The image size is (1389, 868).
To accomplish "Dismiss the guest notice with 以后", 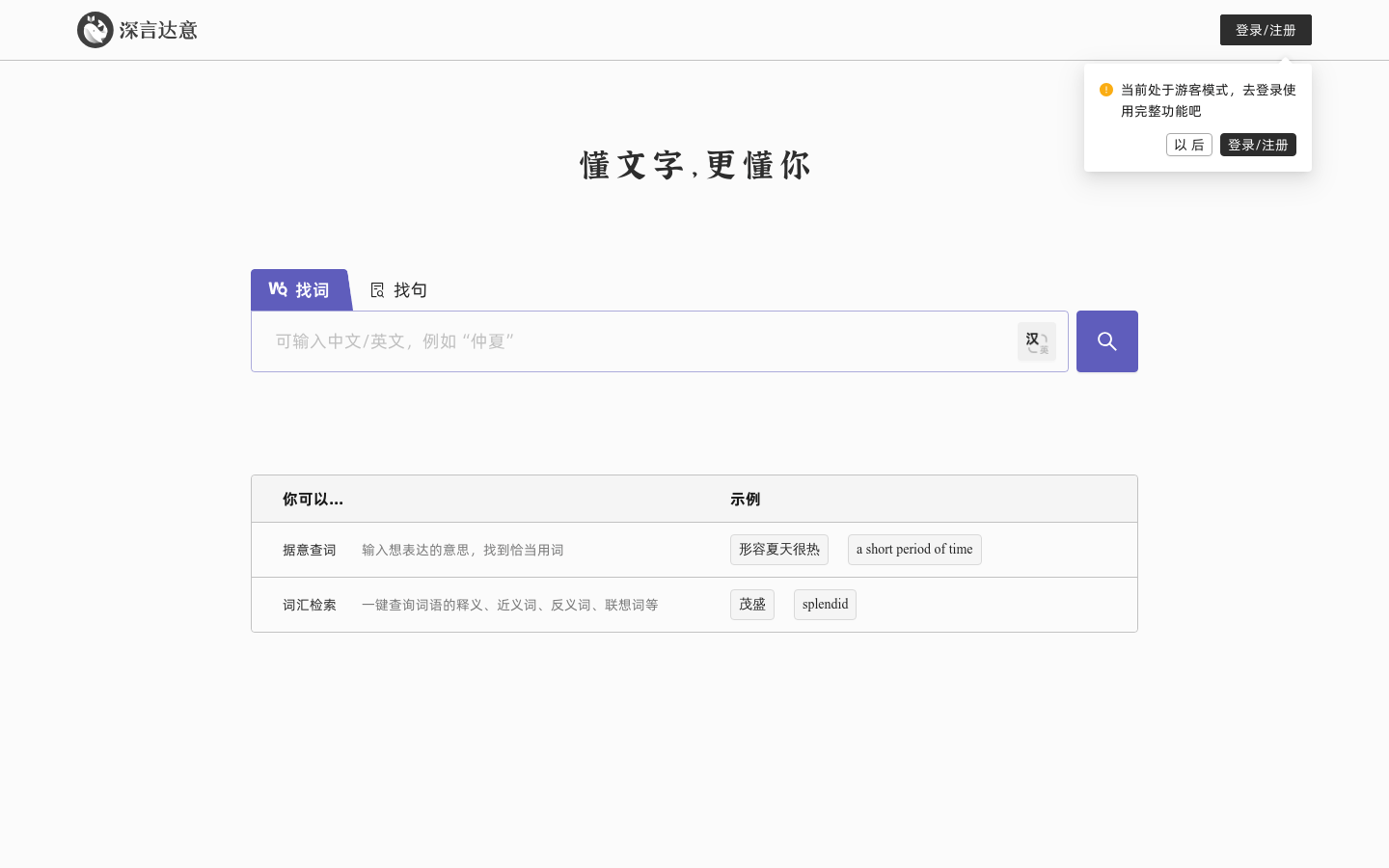I will (1189, 145).
